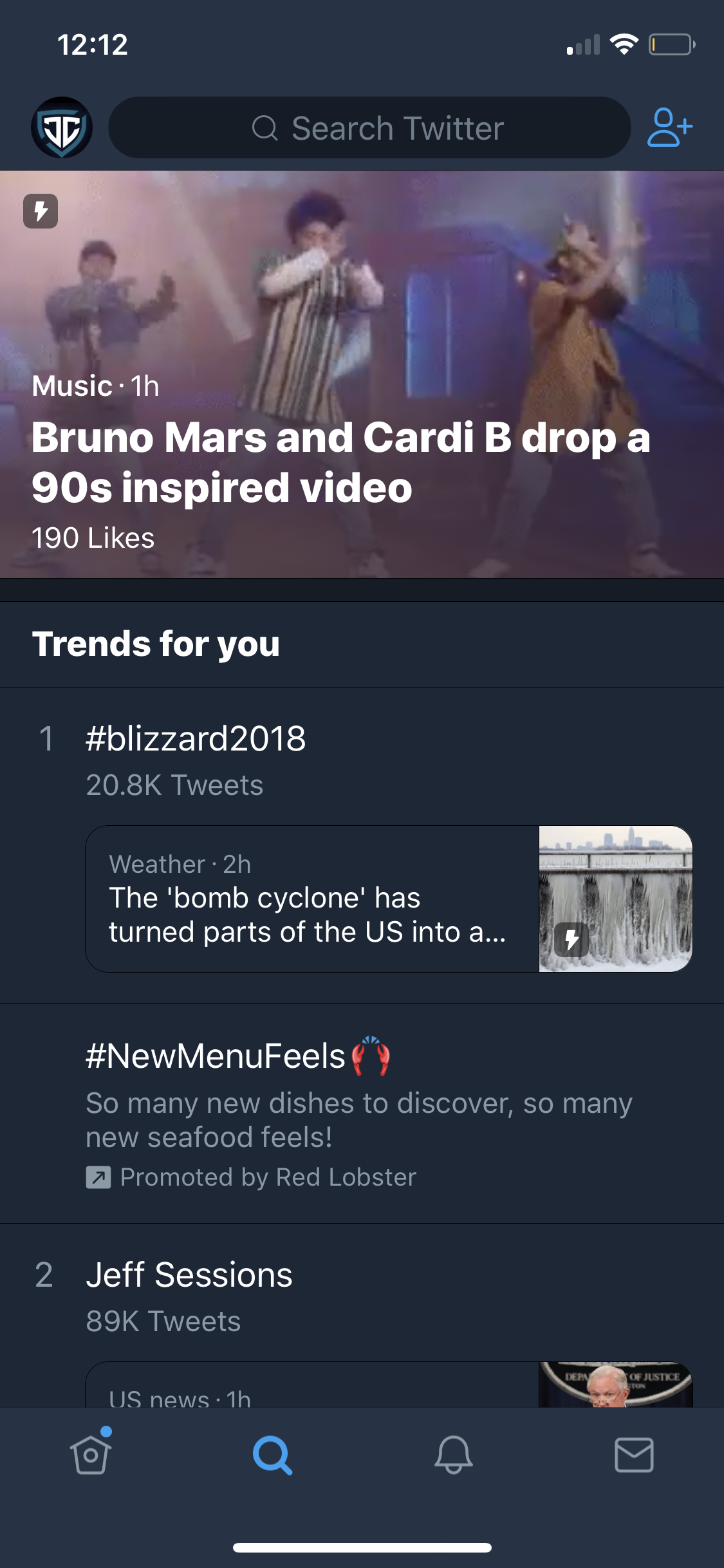The image size is (724, 1568).
Task: Open the JC profile avatar
Action: click(x=62, y=127)
